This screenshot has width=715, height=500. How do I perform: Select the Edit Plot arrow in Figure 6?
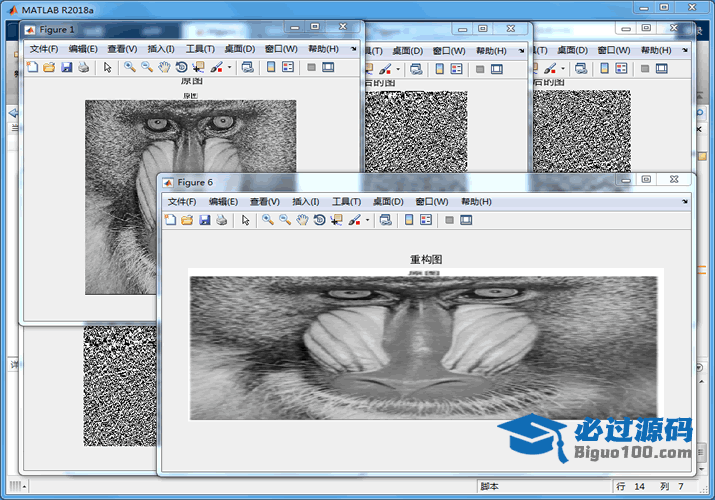pos(245,220)
